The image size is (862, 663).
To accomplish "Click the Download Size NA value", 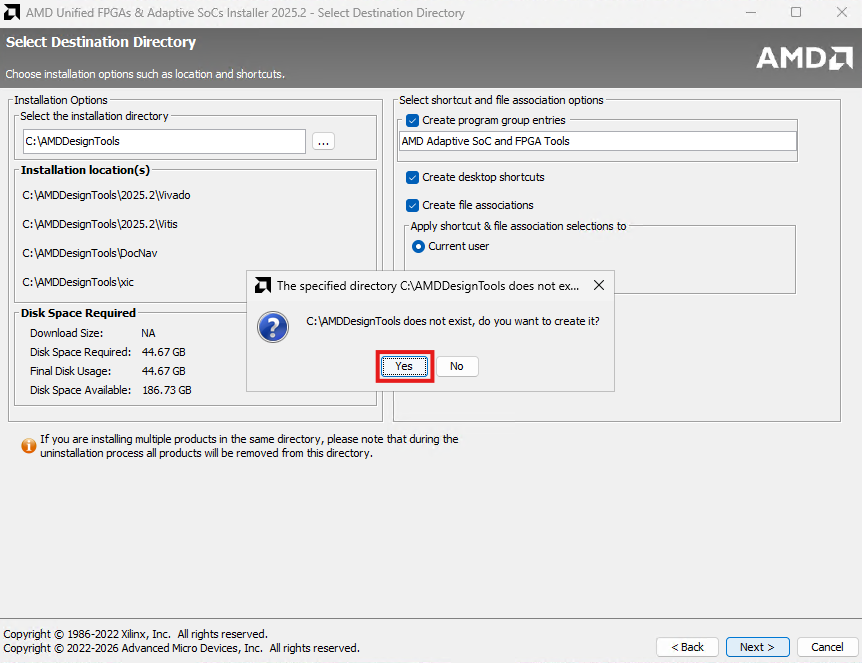I will [x=148, y=333].
